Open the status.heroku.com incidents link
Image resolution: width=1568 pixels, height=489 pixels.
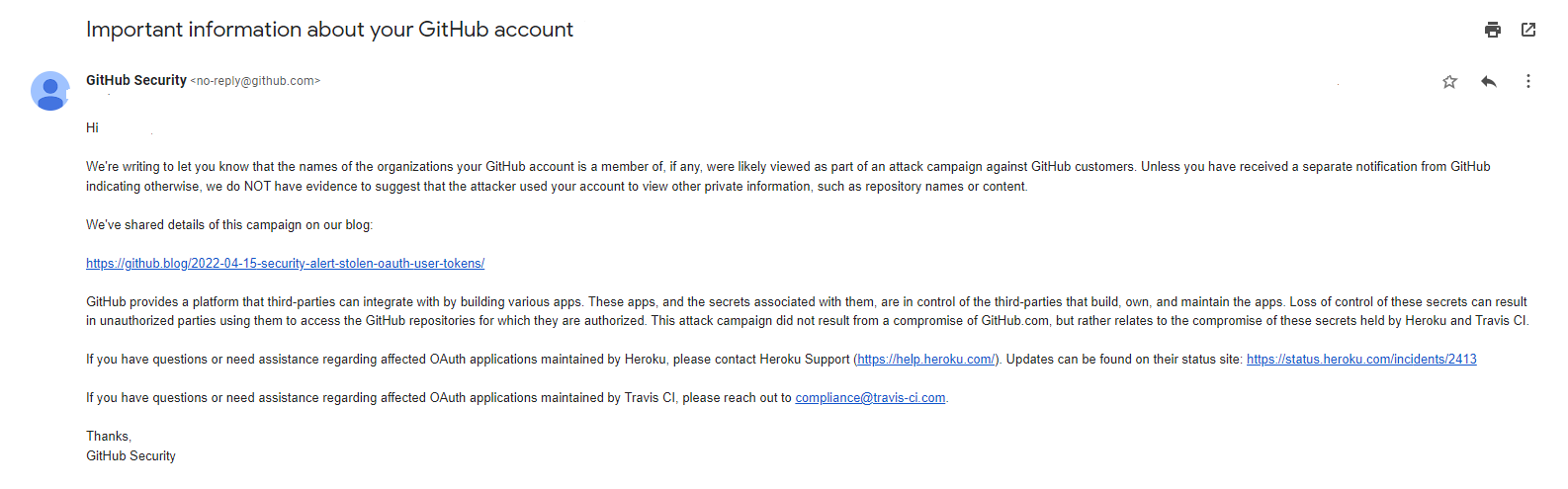[x=1361, y=360]
